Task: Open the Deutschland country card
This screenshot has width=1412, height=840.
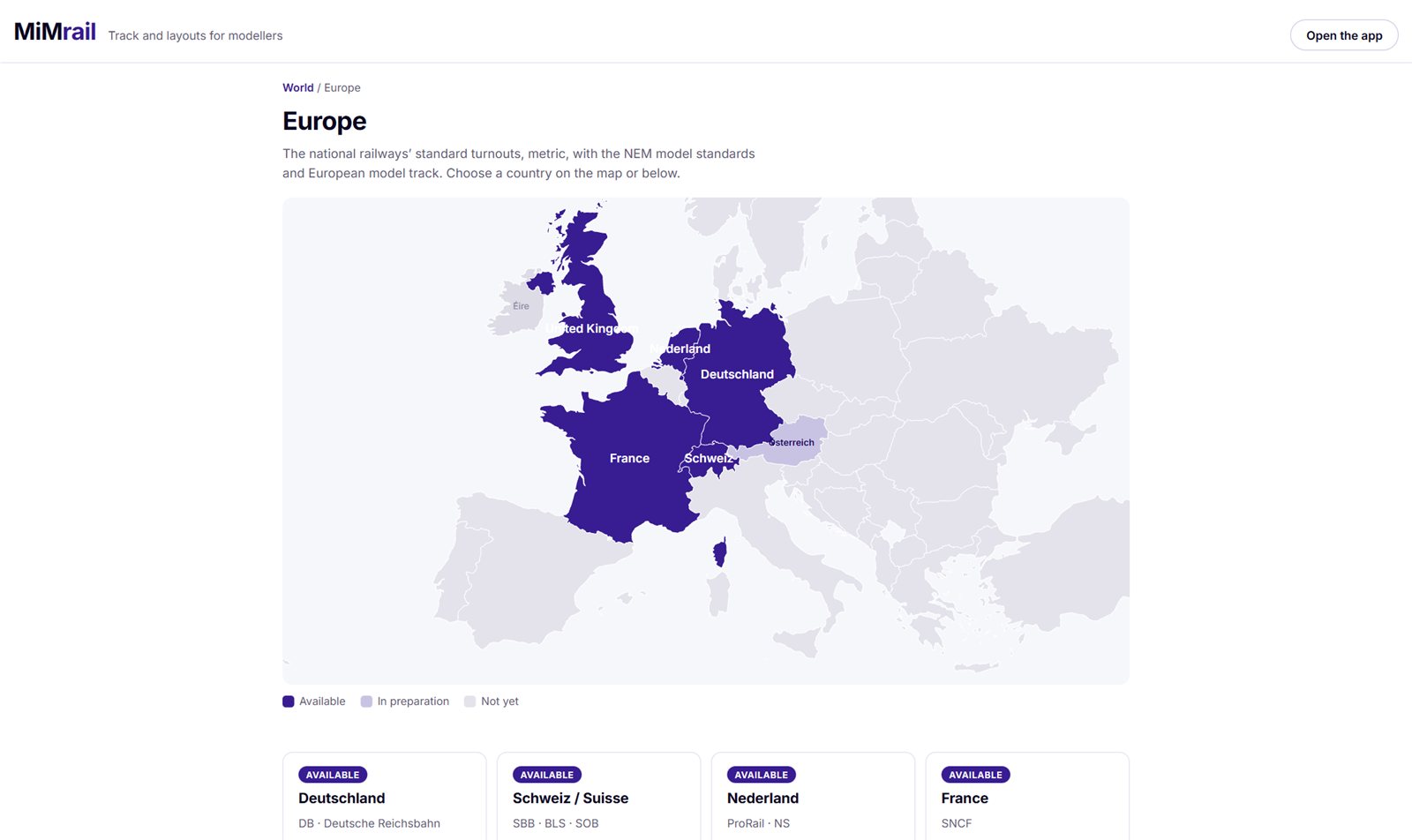Action: [384, 797]
